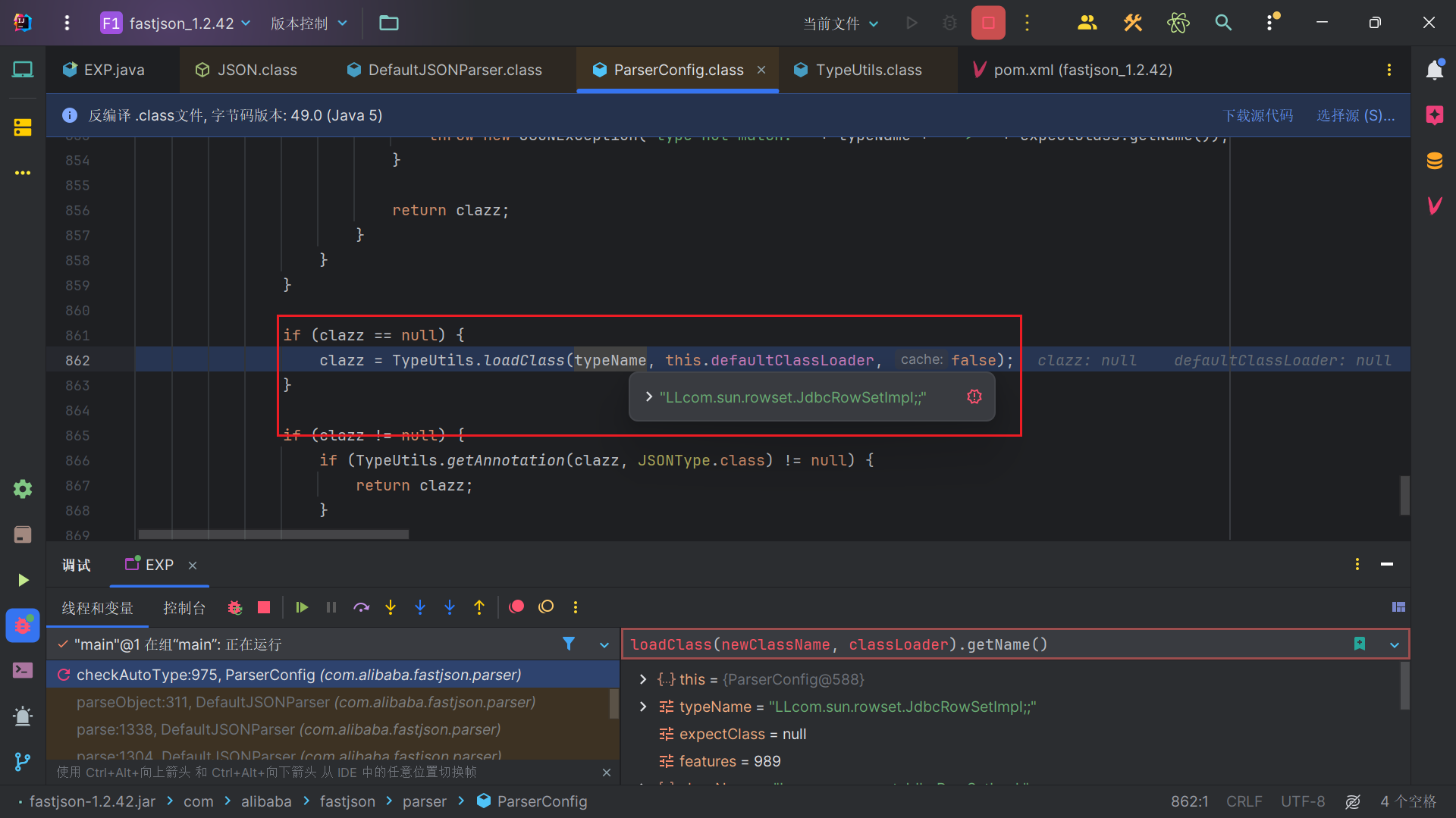1456x818 pixels.
Task: Close the EXP debug session tab
Action: click(193, 566)
